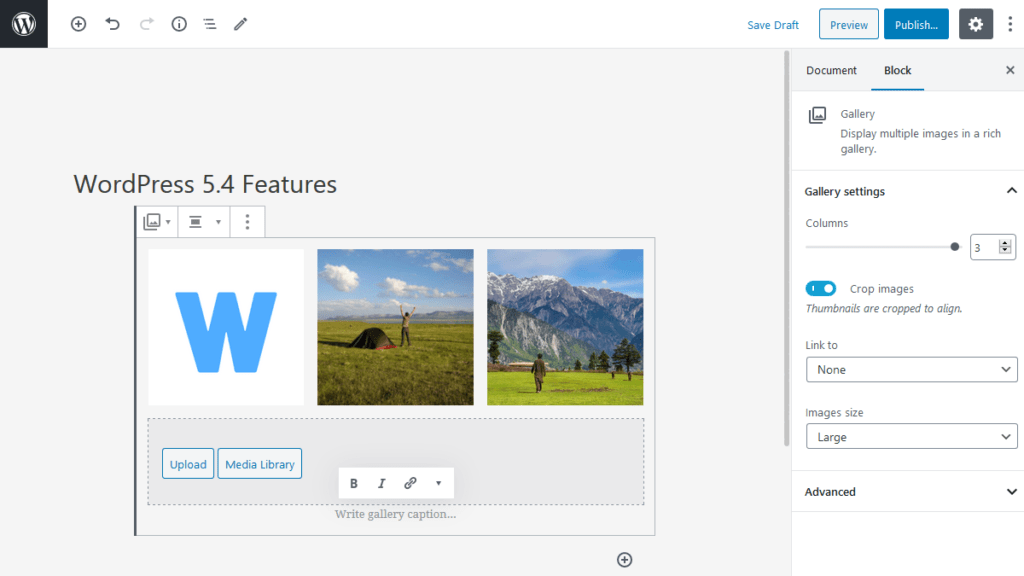Click the post title WordPress 5.4 Features
This screenshot has height=576, width=1024.
(205, 184)
